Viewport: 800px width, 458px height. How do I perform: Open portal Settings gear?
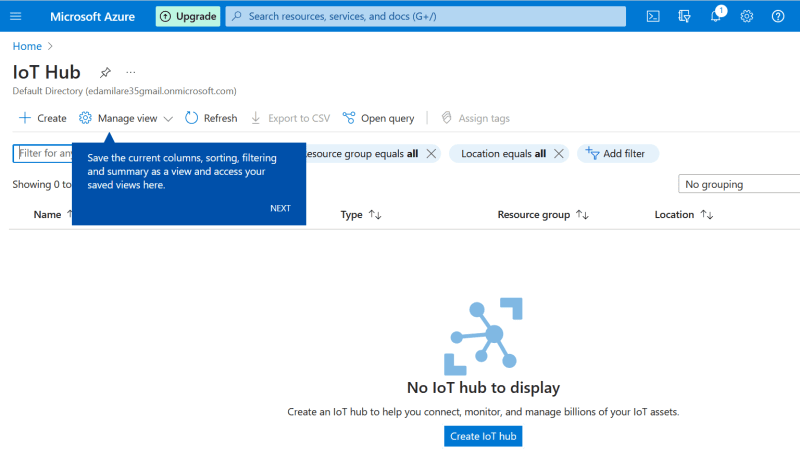[747, 16]
